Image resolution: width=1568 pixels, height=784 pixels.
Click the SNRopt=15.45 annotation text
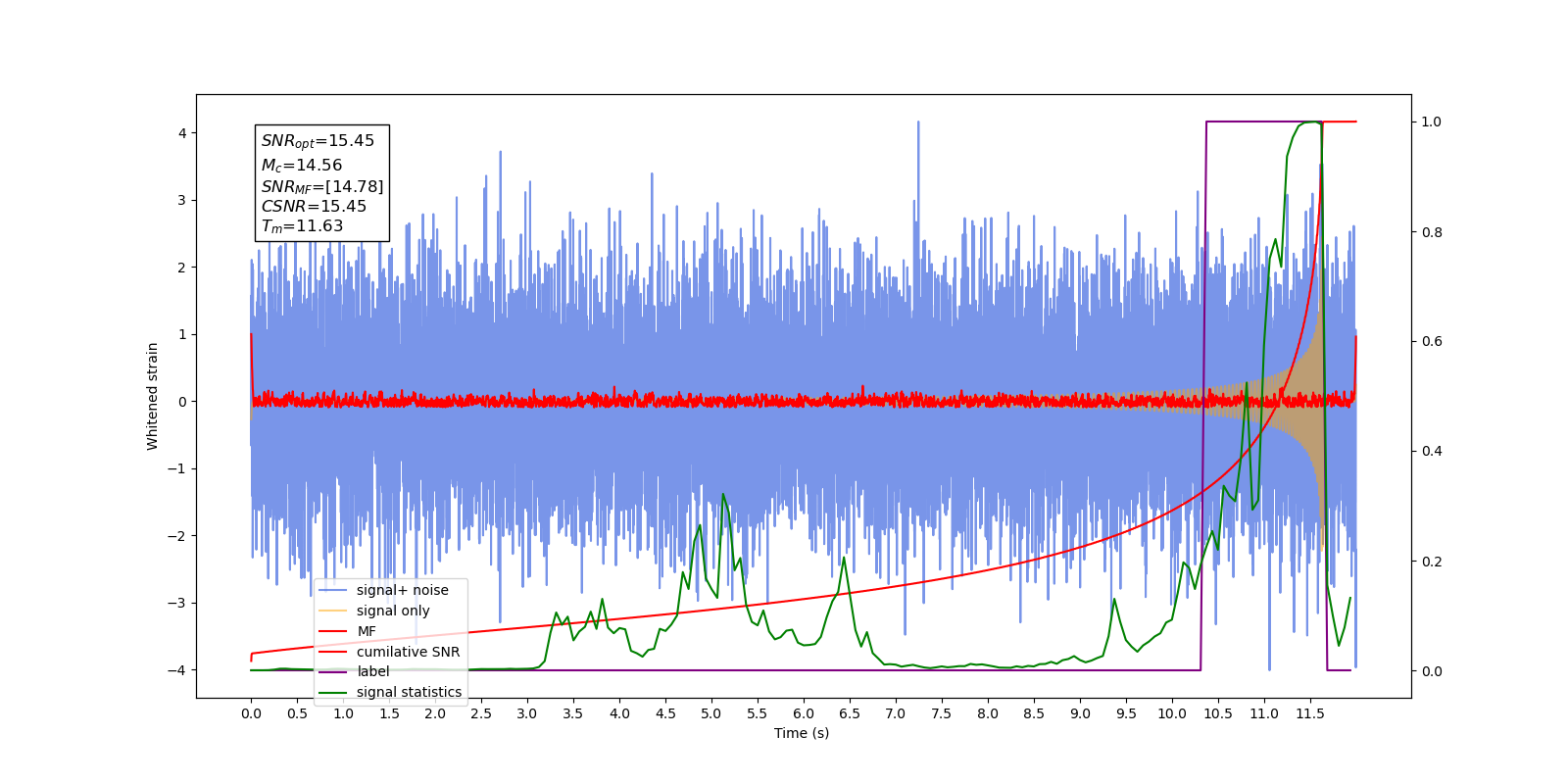pyautogui.click(x=318, y=141)
